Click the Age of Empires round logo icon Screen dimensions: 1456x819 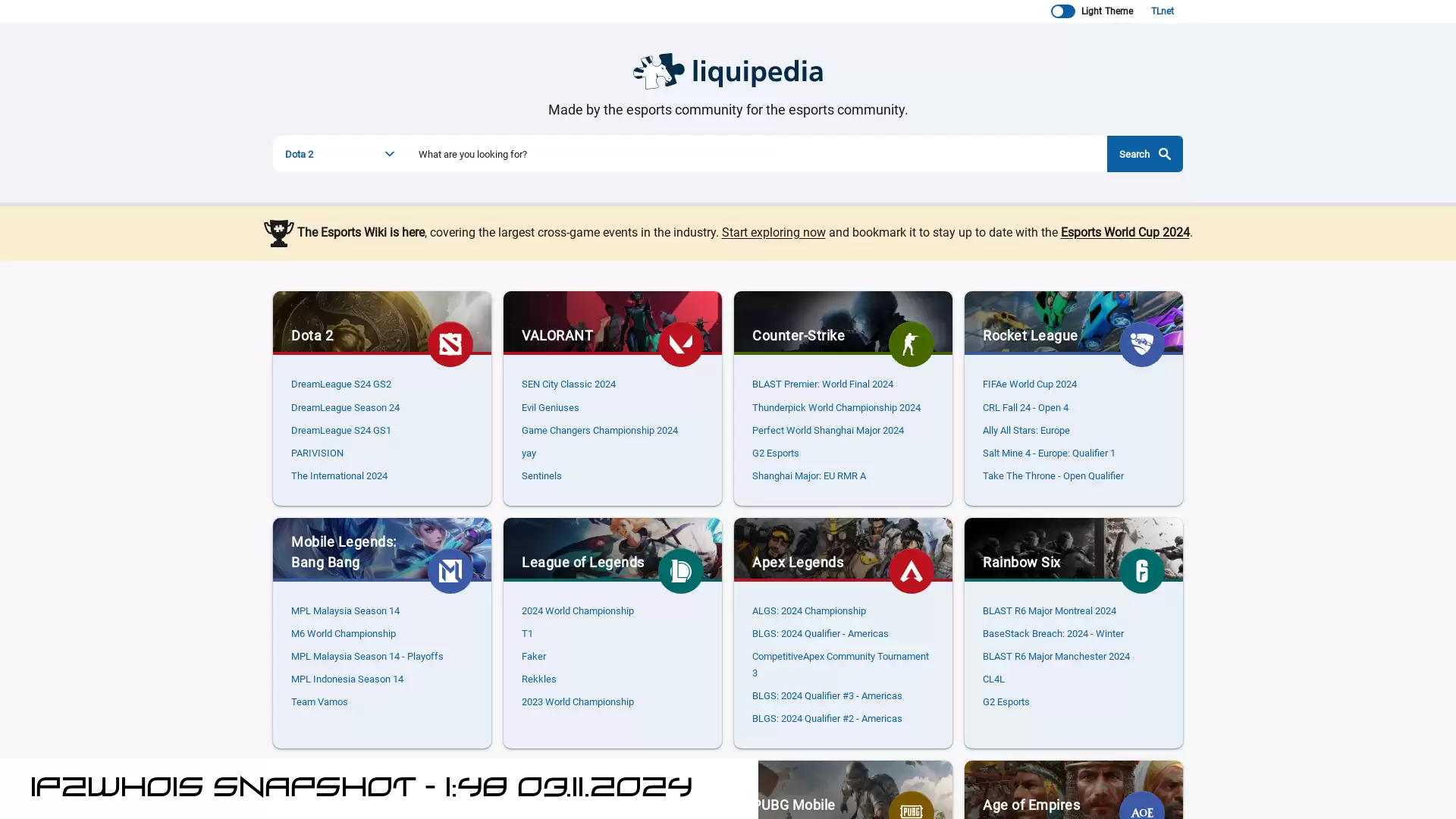tap(1141, 806)
